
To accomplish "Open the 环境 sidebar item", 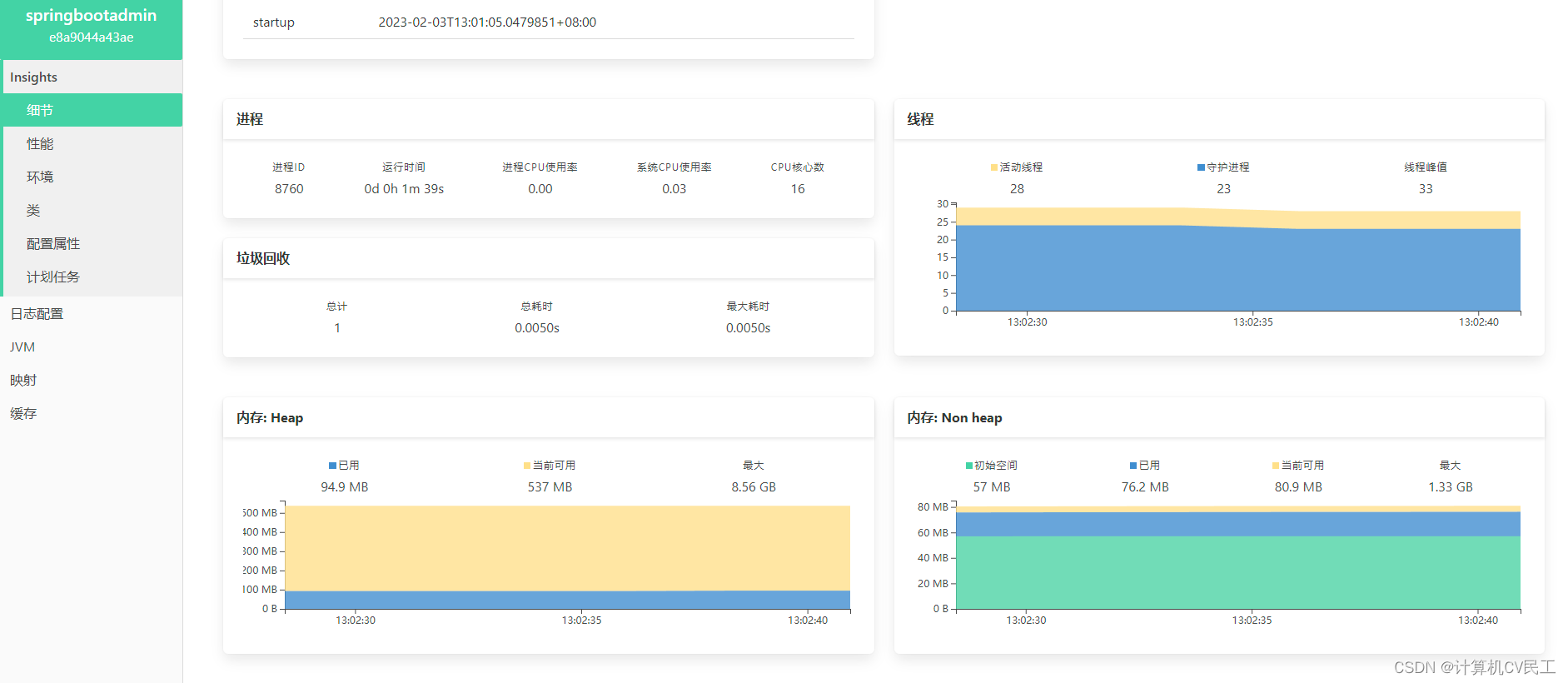I will [92, 177].
